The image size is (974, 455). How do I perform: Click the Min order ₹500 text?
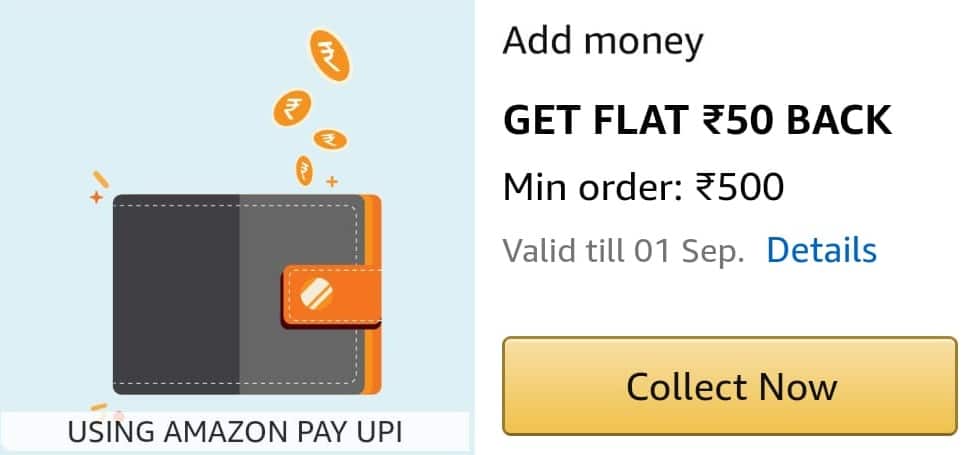pos(643,186)
